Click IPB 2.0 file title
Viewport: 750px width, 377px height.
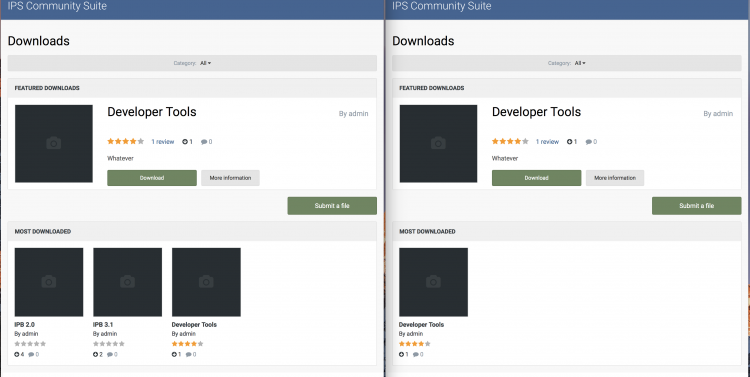tap(24, 324)
